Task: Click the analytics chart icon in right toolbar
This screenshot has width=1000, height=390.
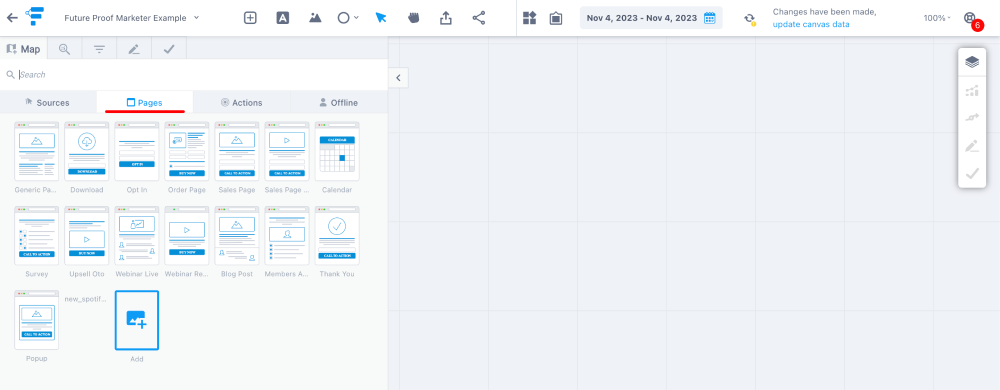Action: click(x=972, y=91)
